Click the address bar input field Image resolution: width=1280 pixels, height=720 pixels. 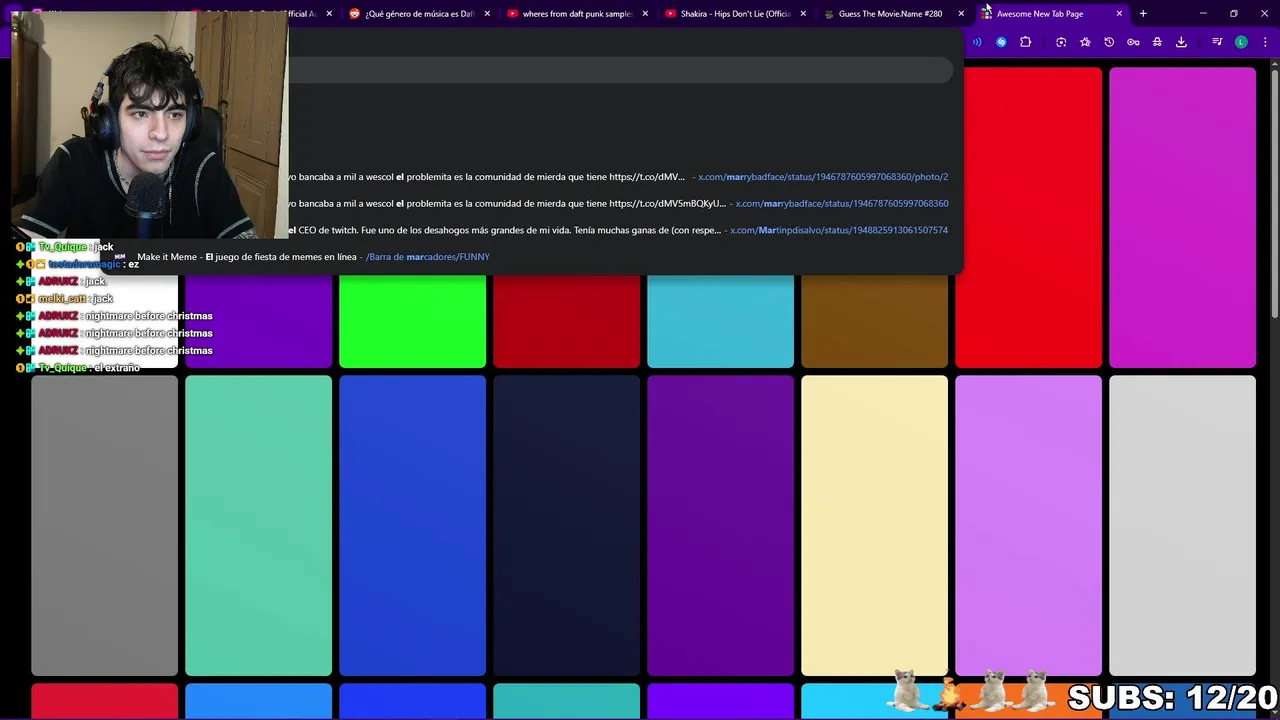pyautogui.click(x=620, y=70)
